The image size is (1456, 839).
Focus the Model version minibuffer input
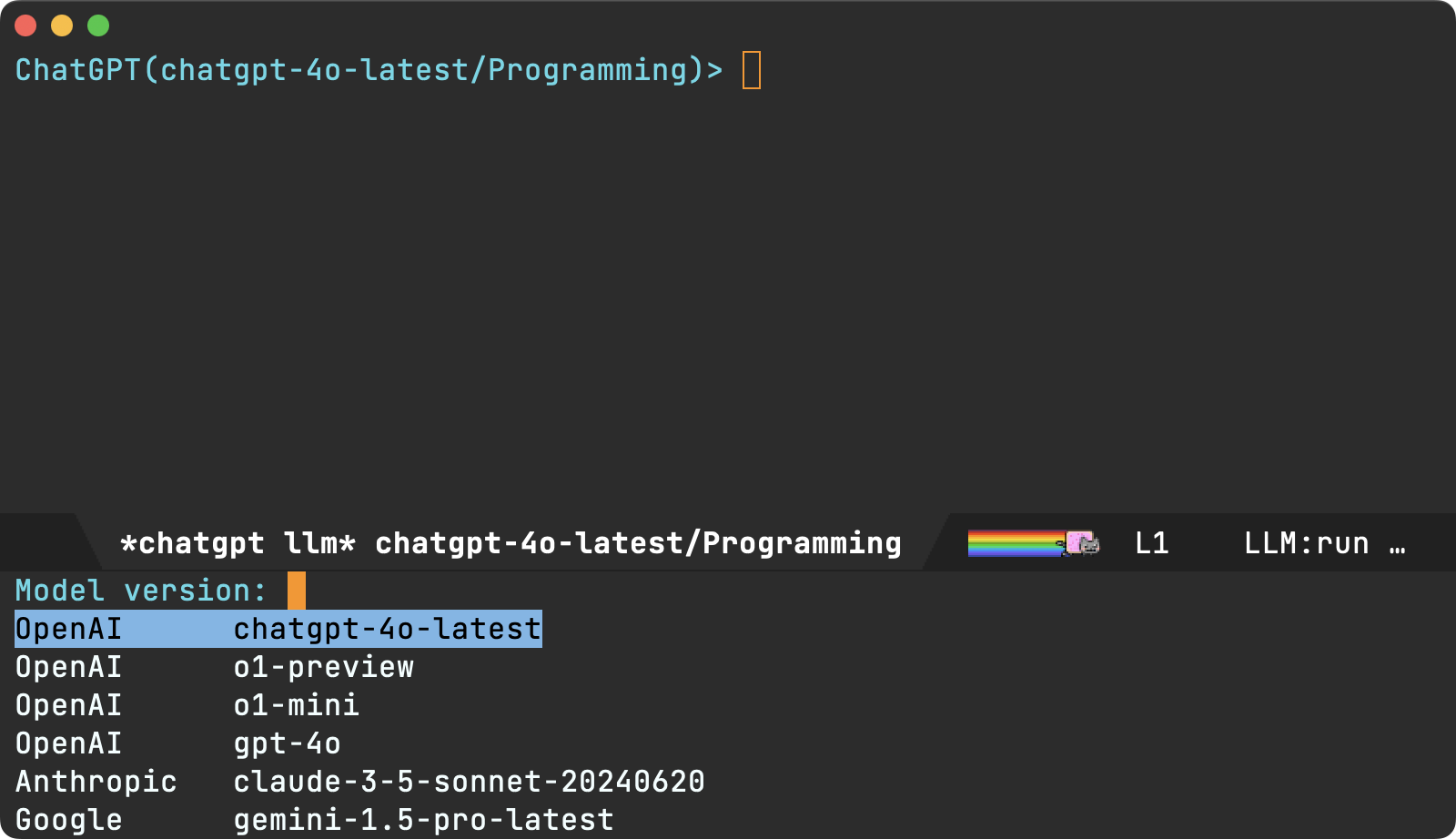(x=297, y=591)
